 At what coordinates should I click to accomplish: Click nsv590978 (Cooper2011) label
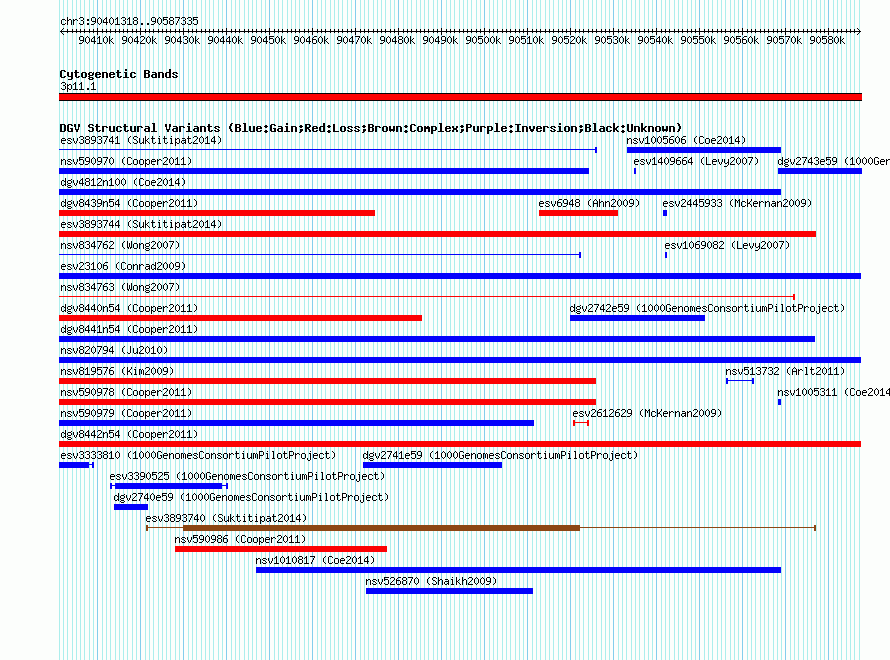(126, 392)
